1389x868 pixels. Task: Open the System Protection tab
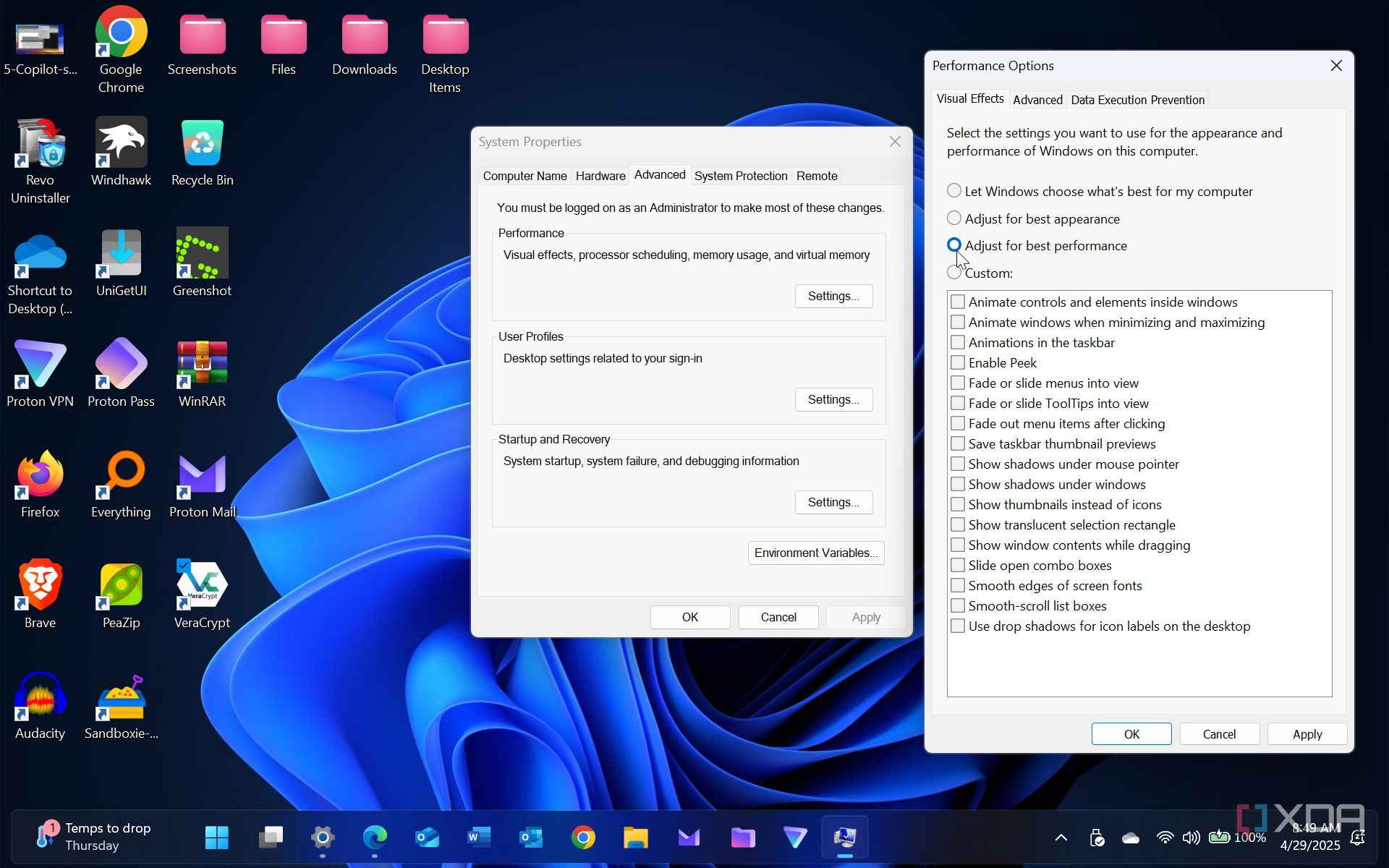coord(741,176)
